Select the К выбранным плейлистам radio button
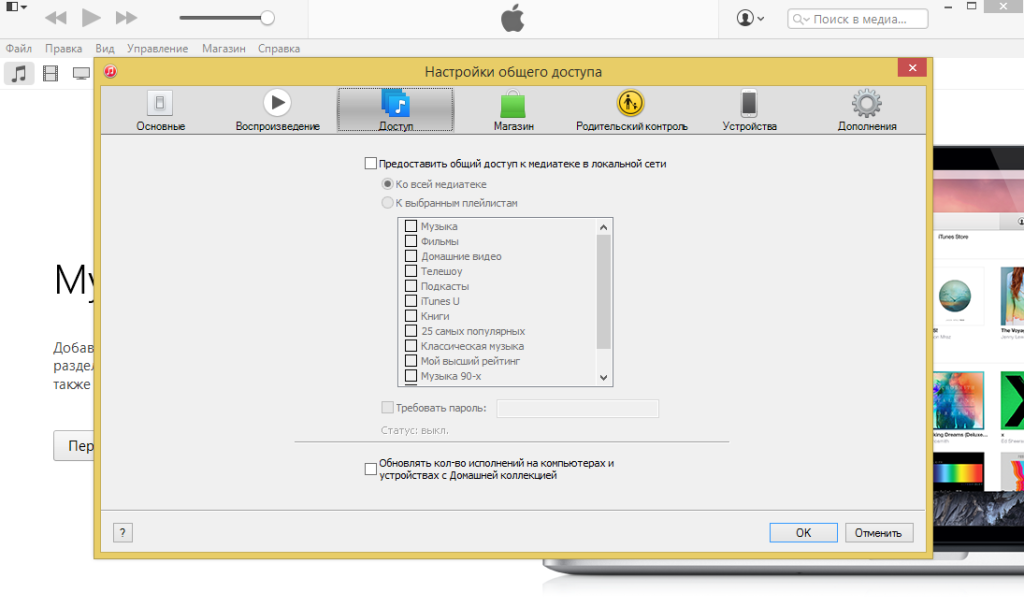 point(387,203)
